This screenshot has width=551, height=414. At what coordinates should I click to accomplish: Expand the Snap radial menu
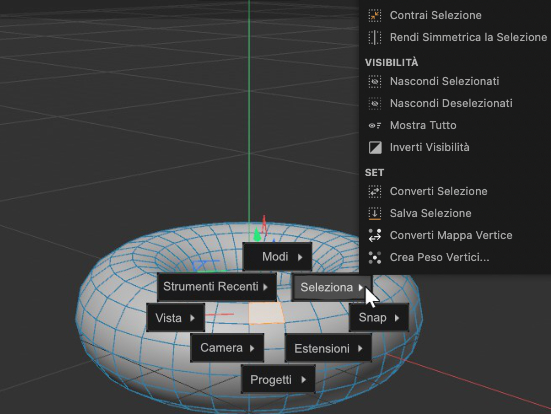(x=379, y=318)
